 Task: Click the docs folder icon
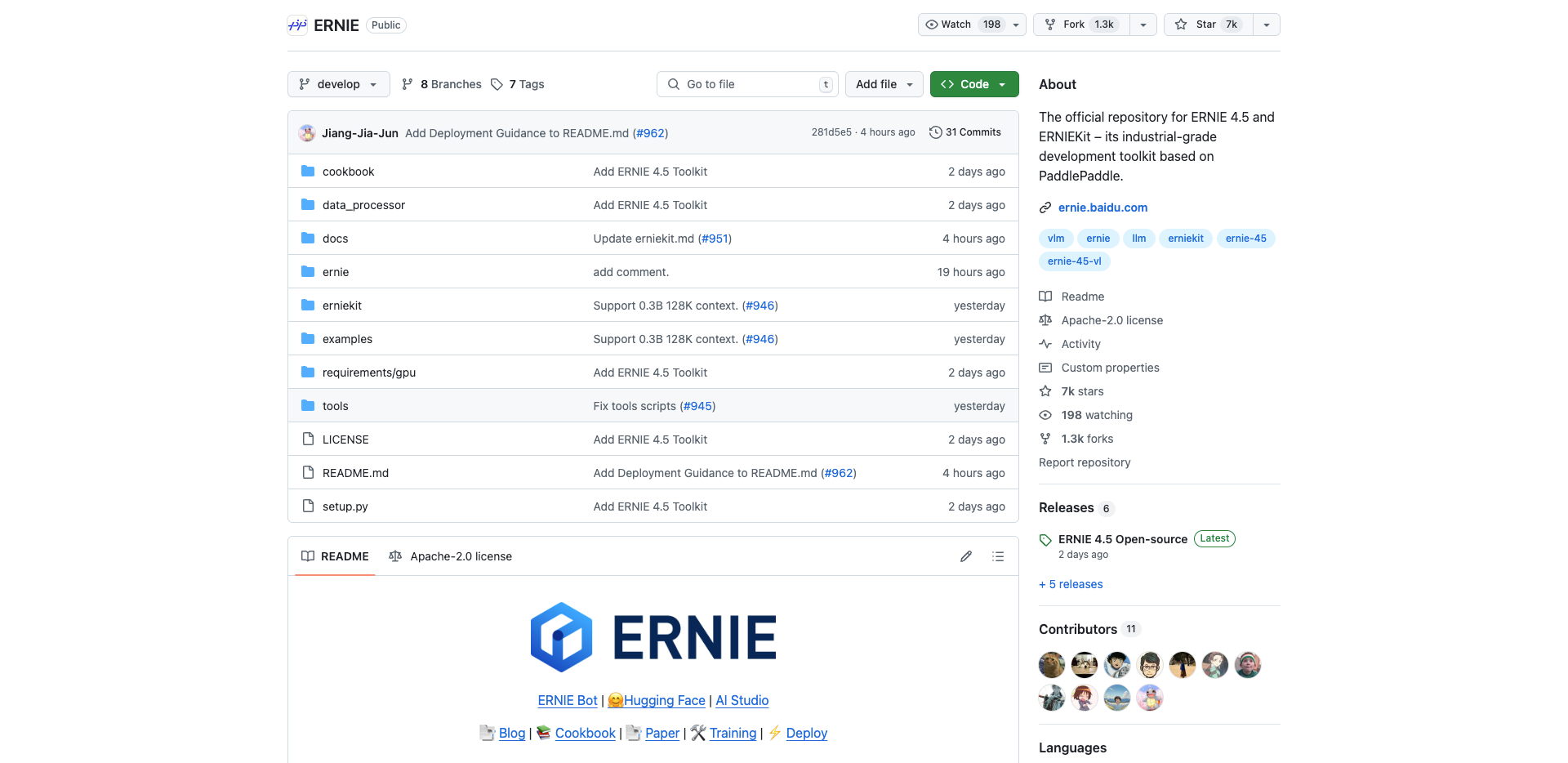click(x=308, y=239)
